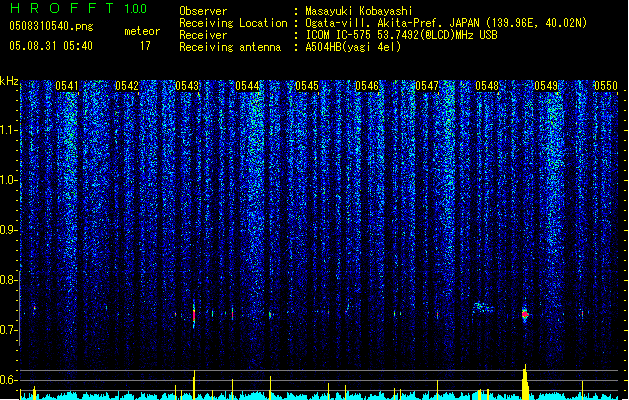The image size is (629, 400).
Task: Select antenna value A504HB(yagi 4el)
Action: pos(353,47)
